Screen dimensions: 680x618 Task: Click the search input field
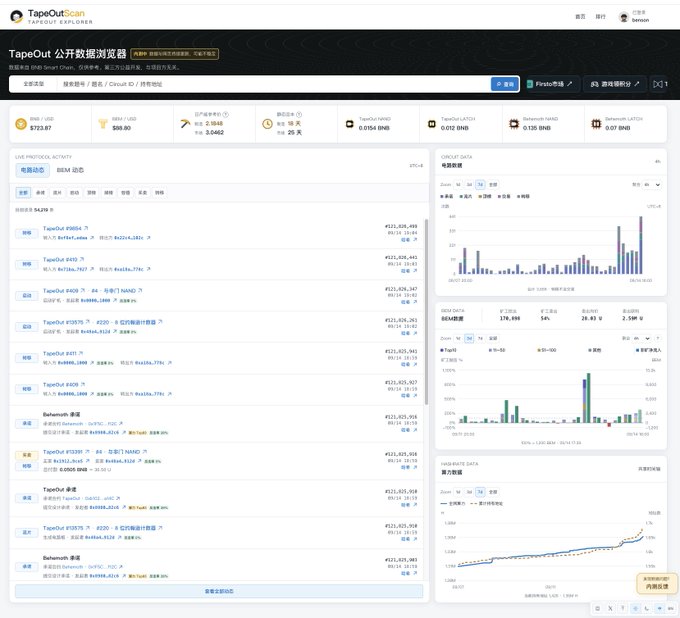tap(273, 84)
